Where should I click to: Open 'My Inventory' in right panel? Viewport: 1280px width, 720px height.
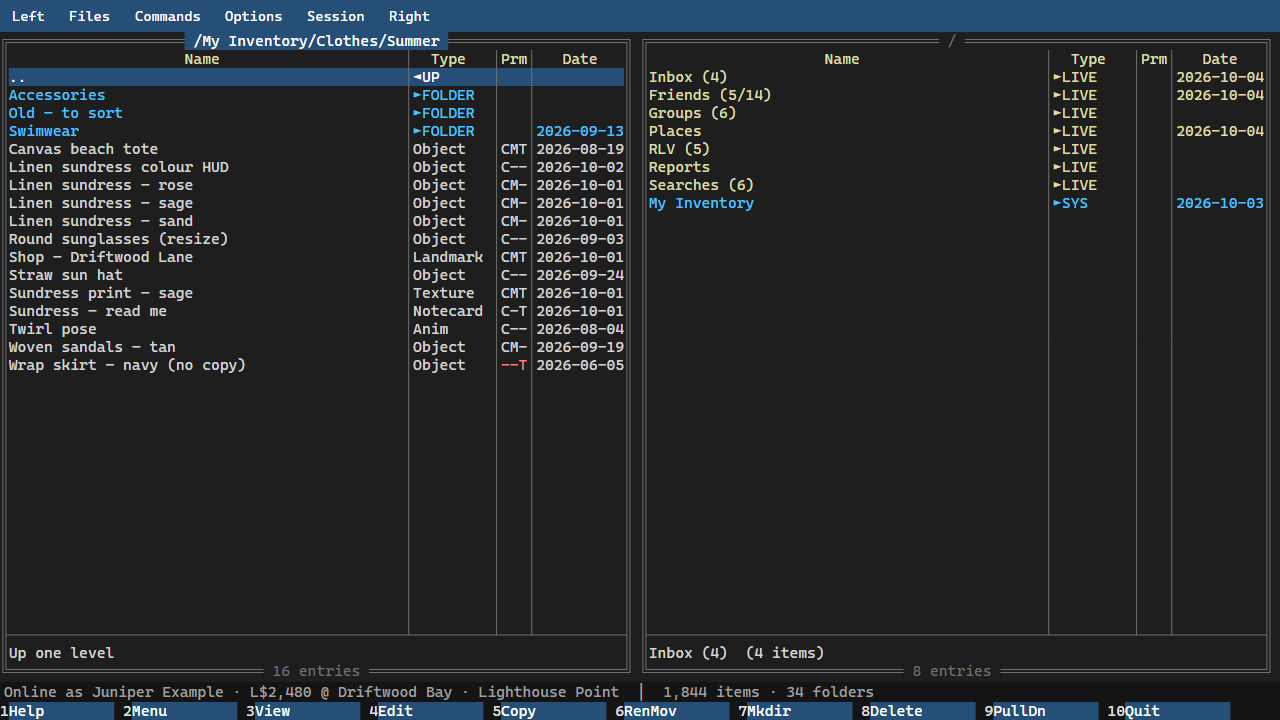pos(956,203)
